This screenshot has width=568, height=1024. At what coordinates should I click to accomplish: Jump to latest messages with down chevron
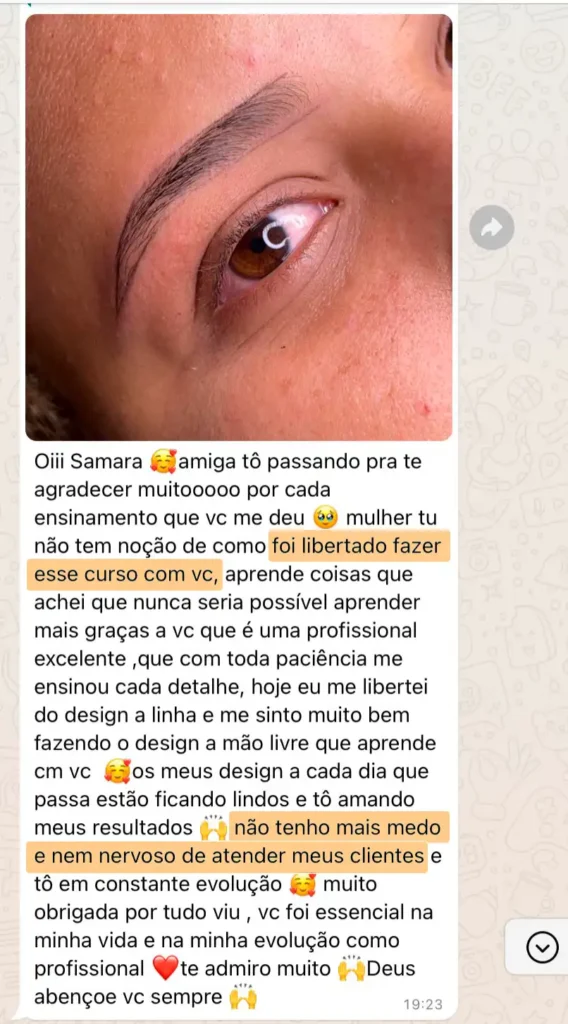(542, 947)
